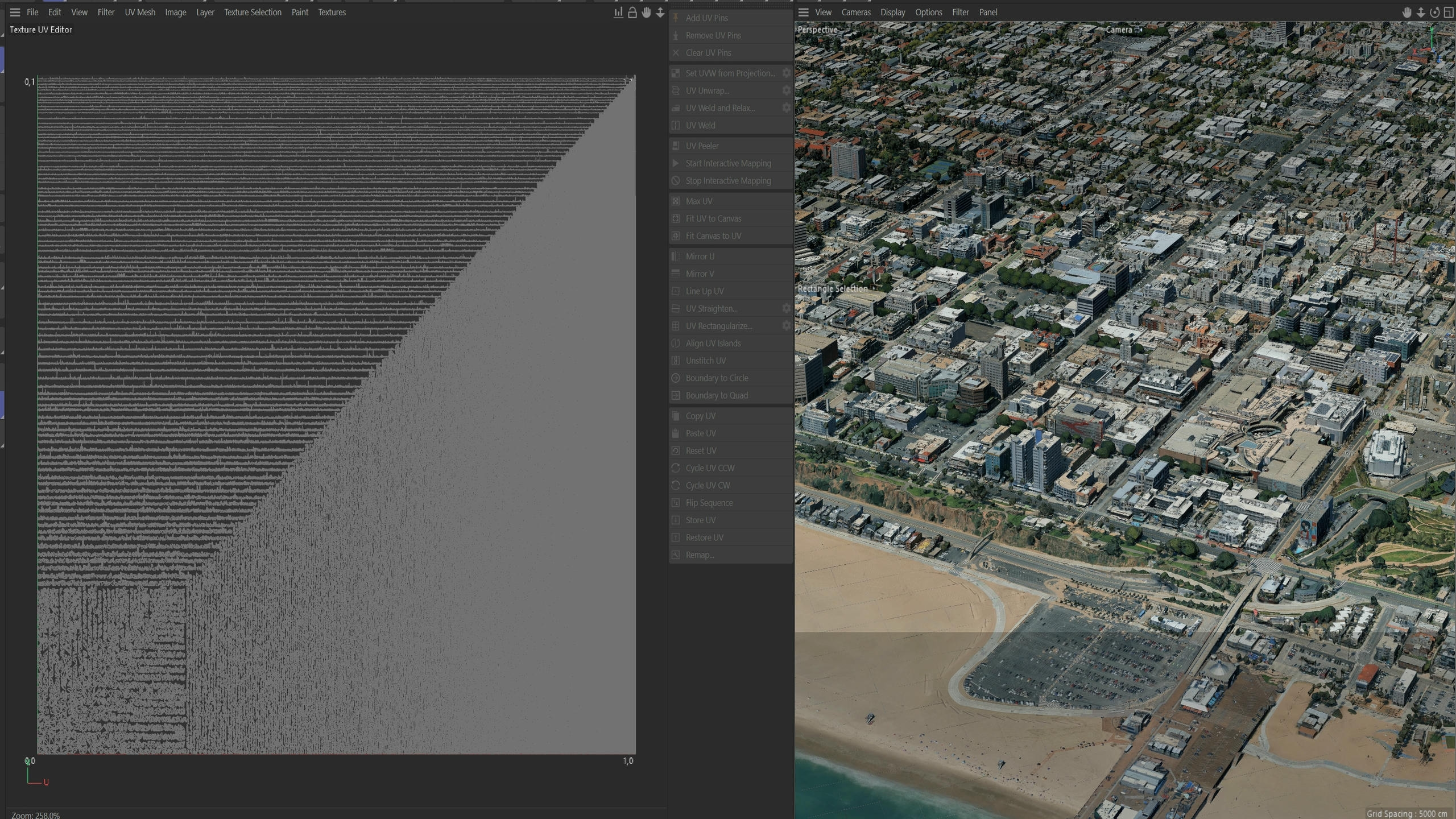
Task: Click the bar chart icon in UV editor header
Action: pyautogui.click(x=618, y=12)
